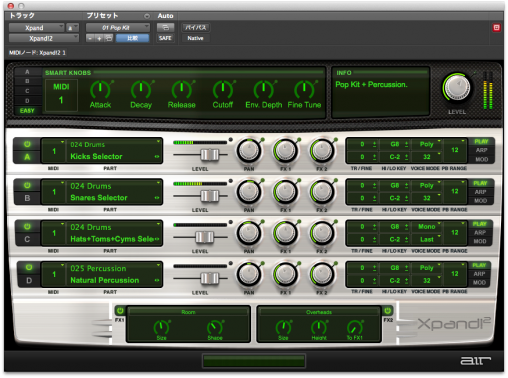This screenshot has width=508, height=378.
Task: Open MIDI channel dropdown for part A
Action: (53, 151)
